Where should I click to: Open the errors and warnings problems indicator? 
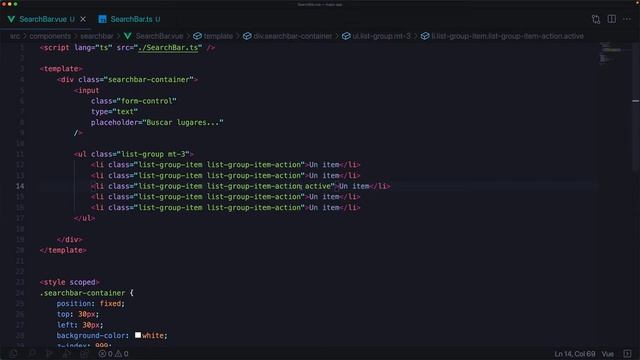click(113, 354)
